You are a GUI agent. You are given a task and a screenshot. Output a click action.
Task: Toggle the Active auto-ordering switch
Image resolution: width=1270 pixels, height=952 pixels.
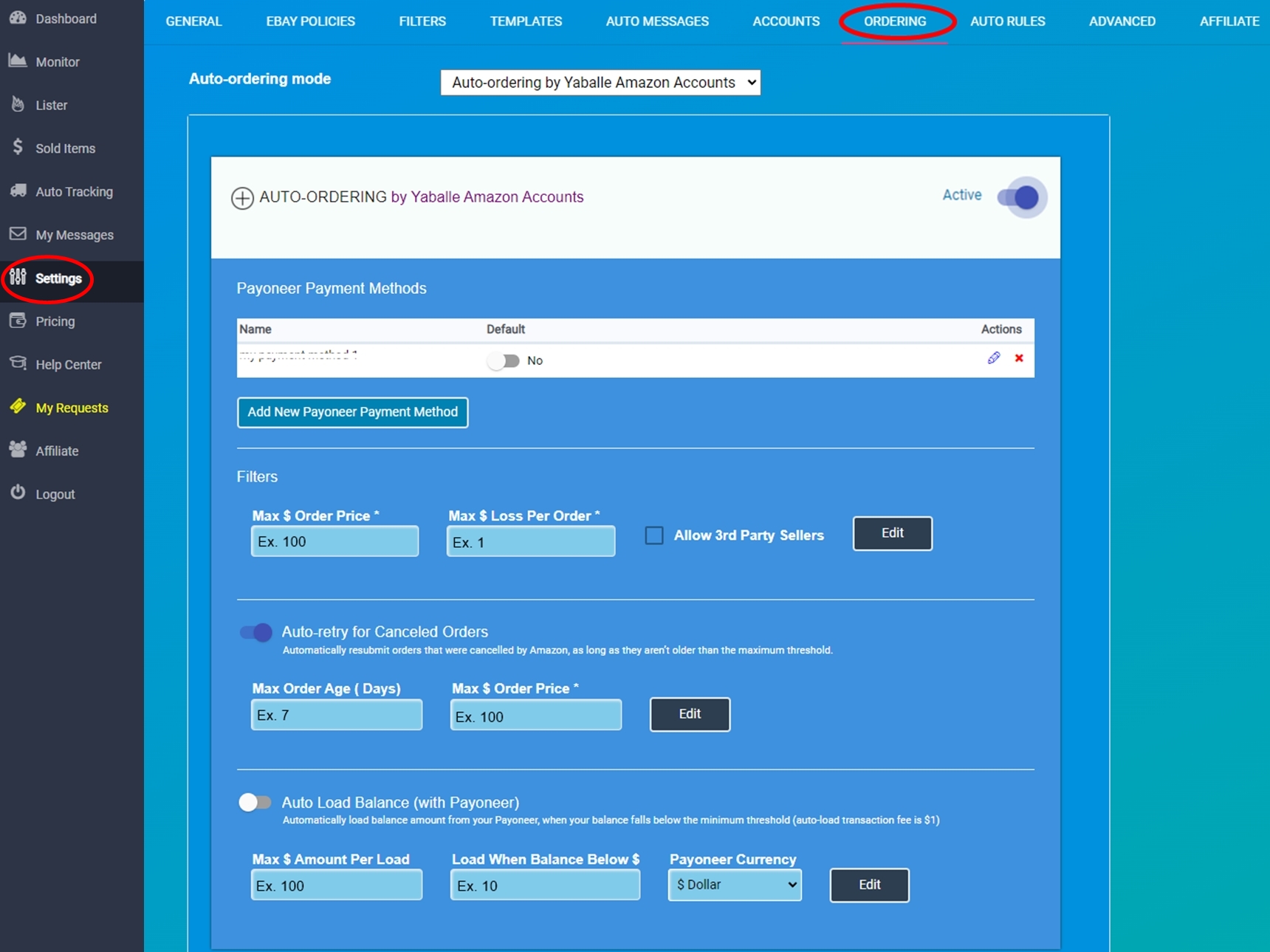pyautogui.click(x=1019, y=197)
